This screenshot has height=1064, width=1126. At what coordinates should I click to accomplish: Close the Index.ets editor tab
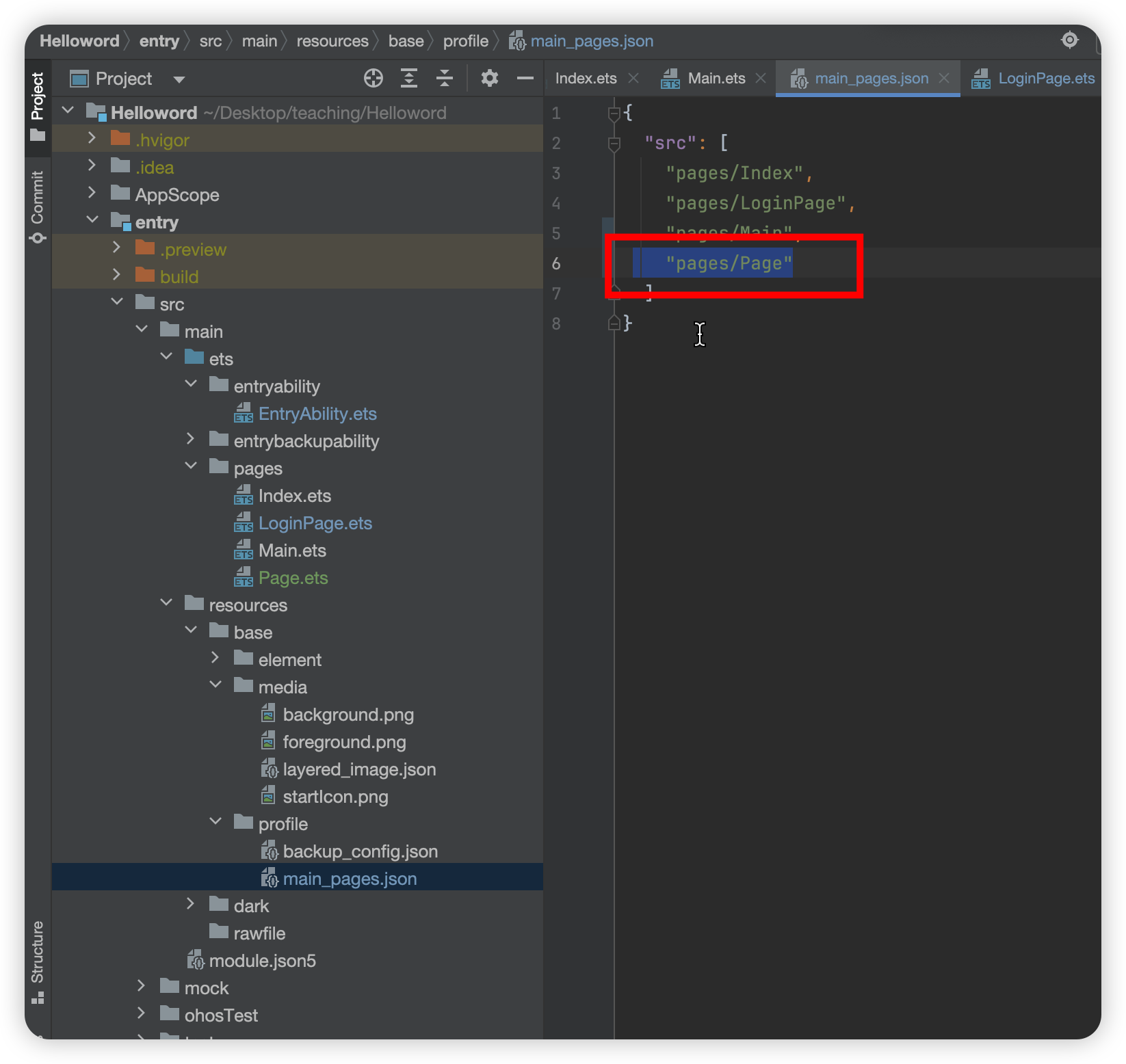click(633, 79)
